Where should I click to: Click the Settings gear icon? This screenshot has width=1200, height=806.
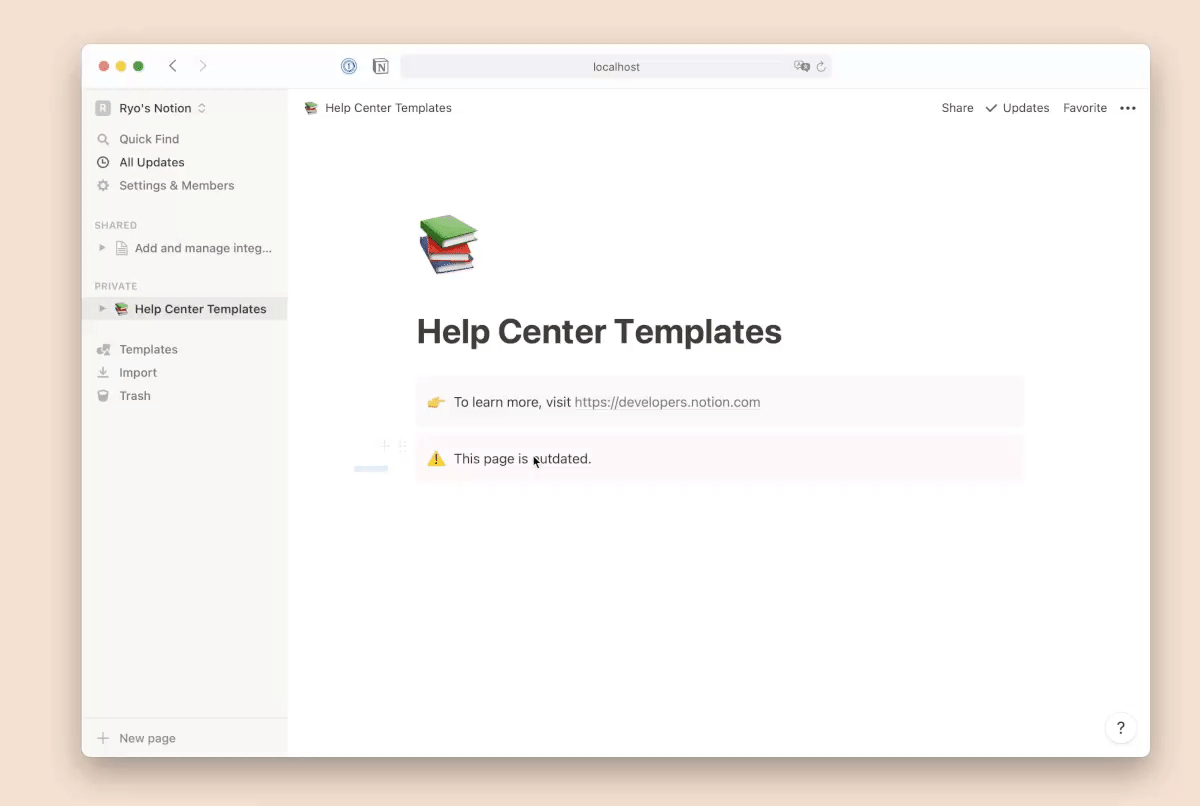103,185
